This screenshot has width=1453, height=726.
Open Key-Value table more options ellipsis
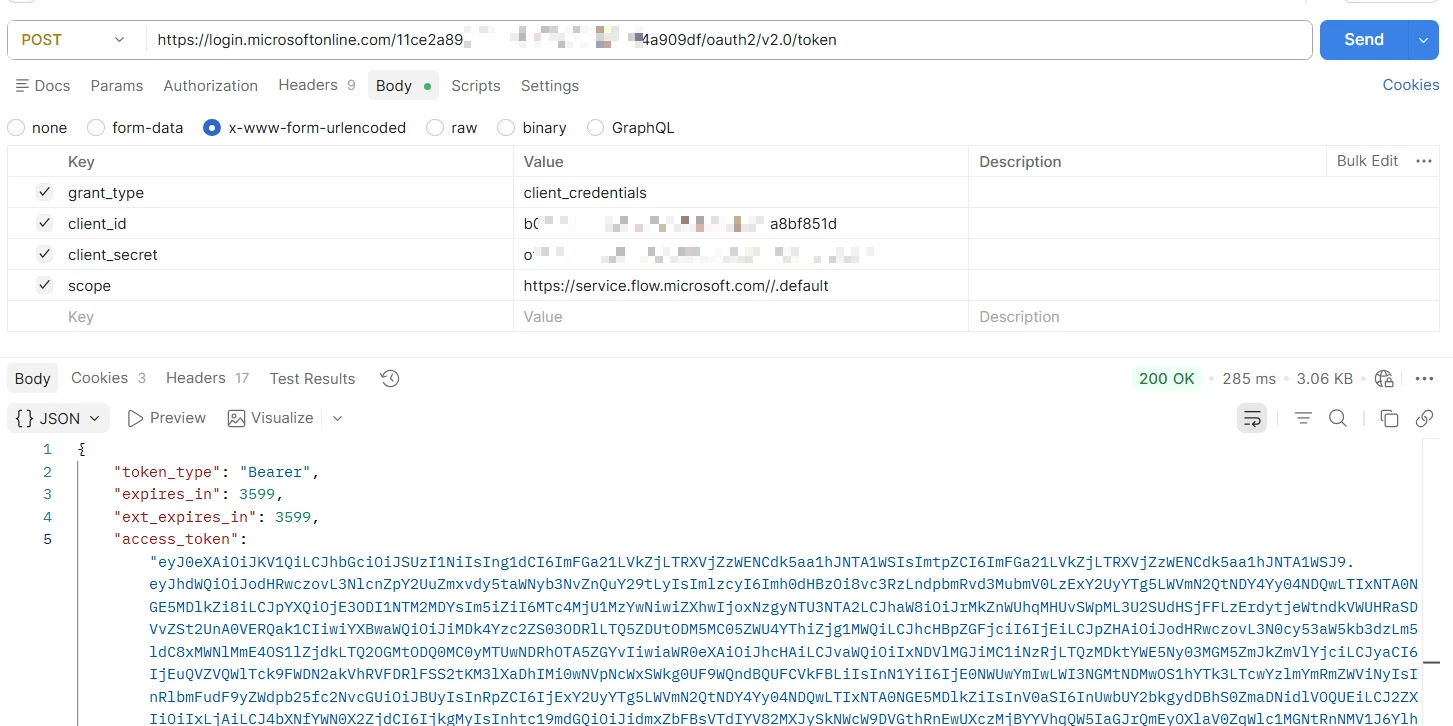click(1425, 161)
